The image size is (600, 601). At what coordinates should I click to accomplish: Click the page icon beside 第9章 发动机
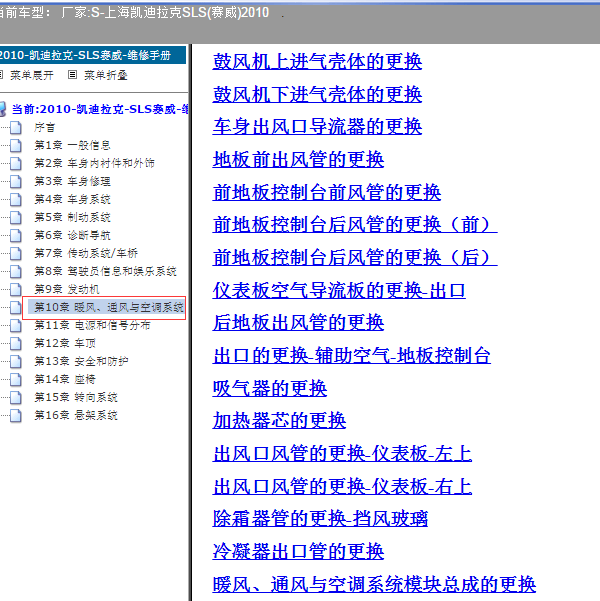point(16,290)
